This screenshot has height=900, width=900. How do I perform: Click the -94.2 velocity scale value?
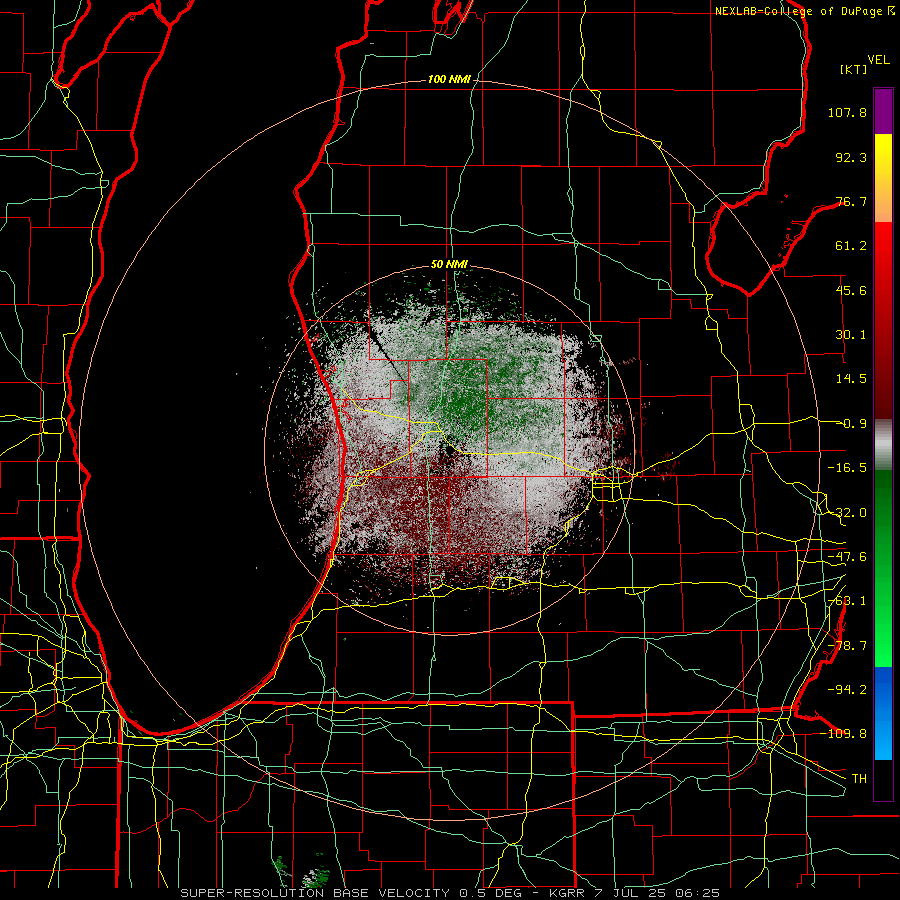coord(847,689)
